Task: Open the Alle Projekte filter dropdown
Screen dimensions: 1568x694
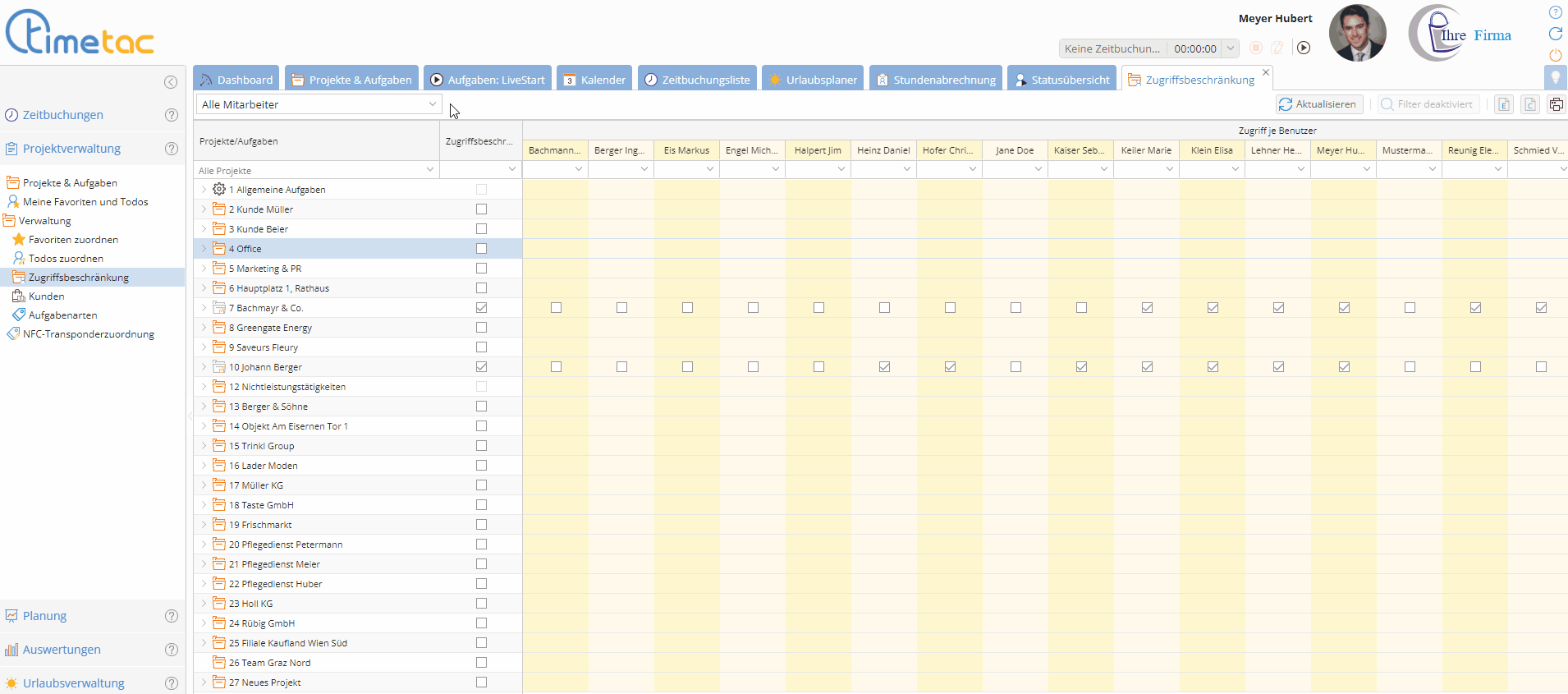Action: click(316, 170)
